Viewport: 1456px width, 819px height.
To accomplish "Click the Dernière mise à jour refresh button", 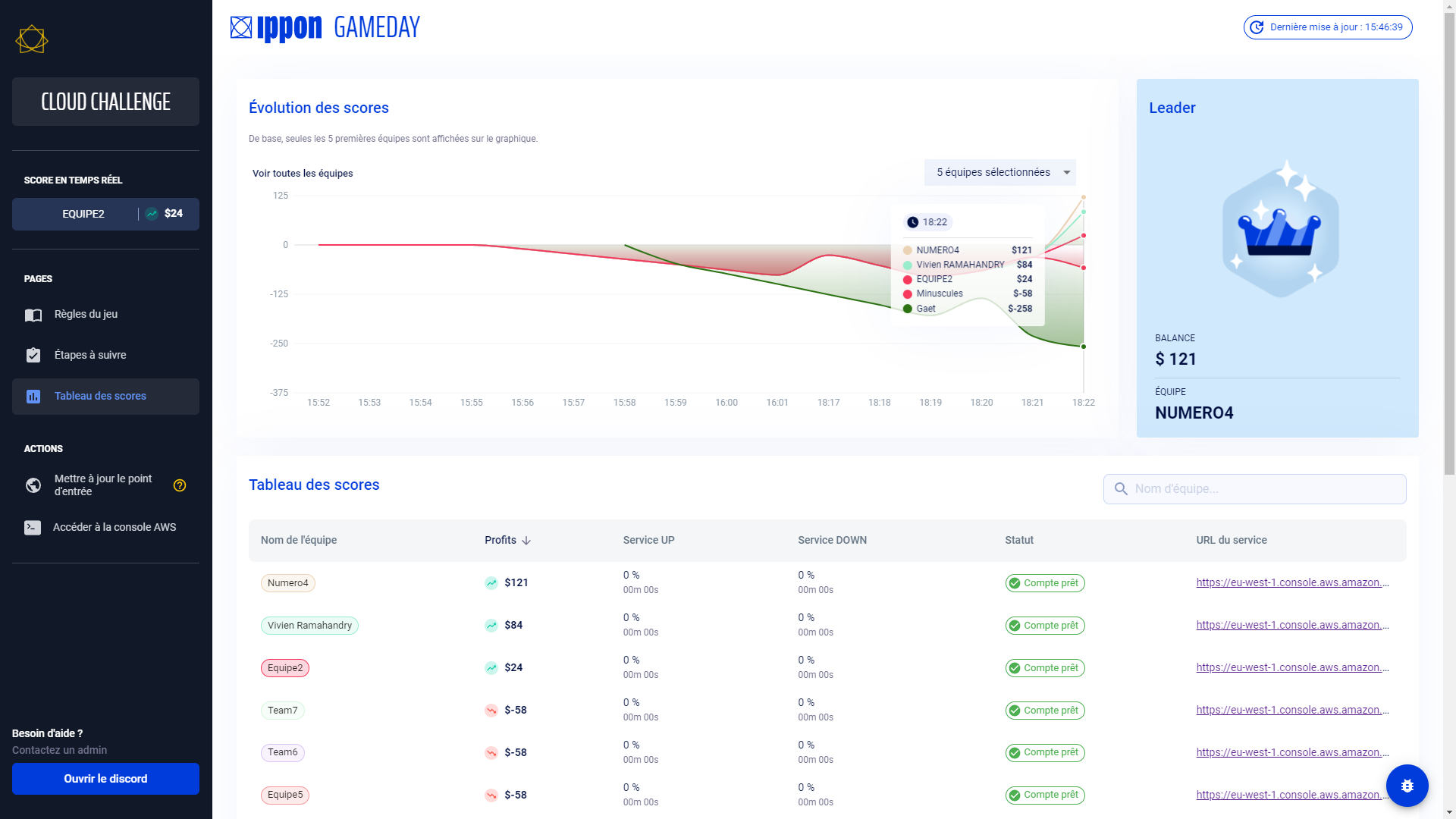I will pos(1328,27).
